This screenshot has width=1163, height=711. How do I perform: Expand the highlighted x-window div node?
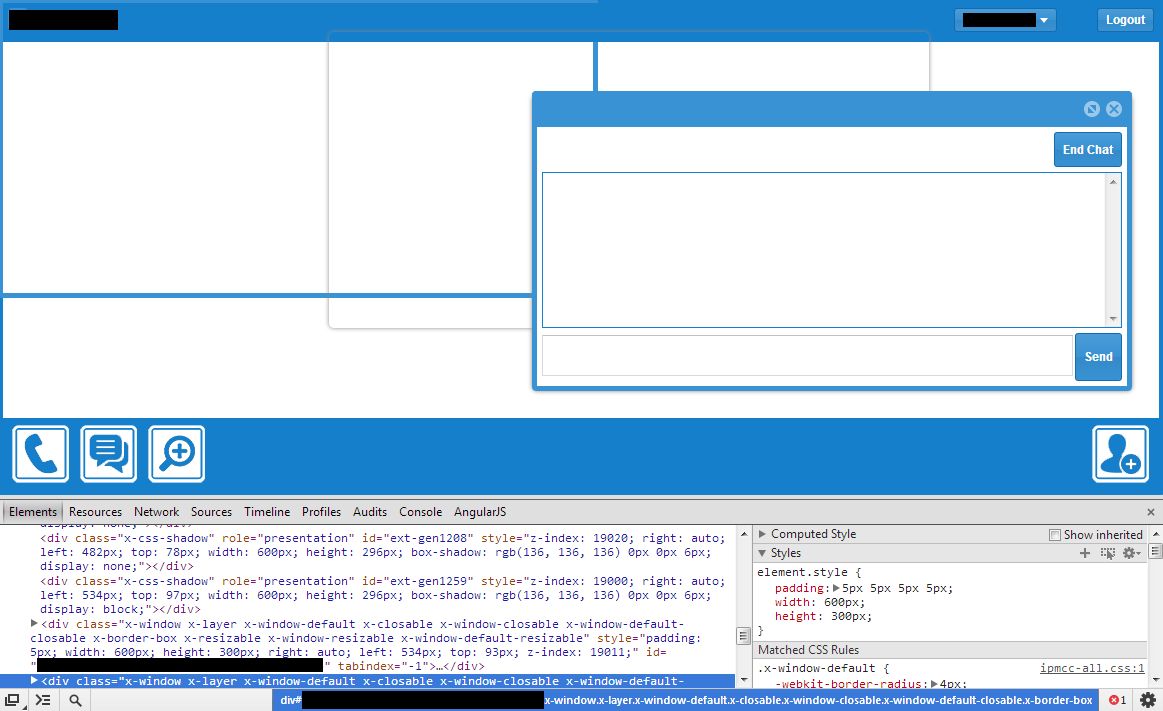(x=34, y=681)
